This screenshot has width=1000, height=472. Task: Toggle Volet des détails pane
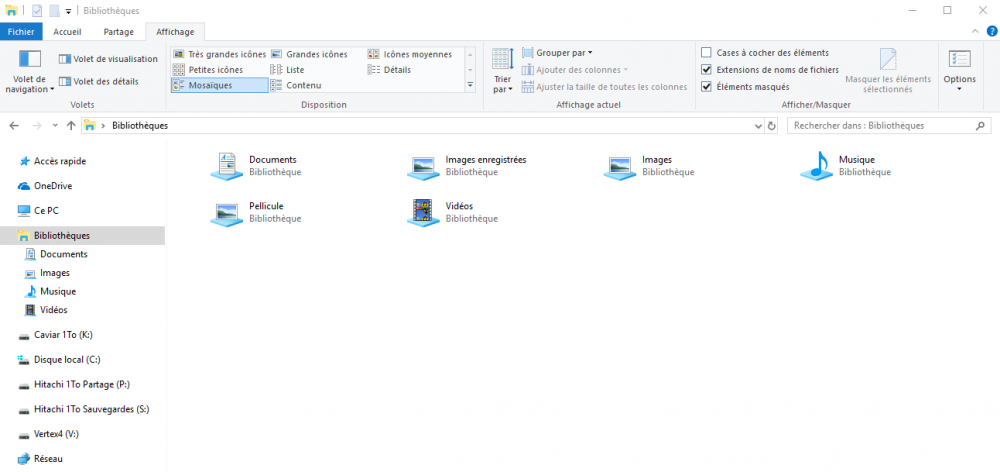pos(98,82)
